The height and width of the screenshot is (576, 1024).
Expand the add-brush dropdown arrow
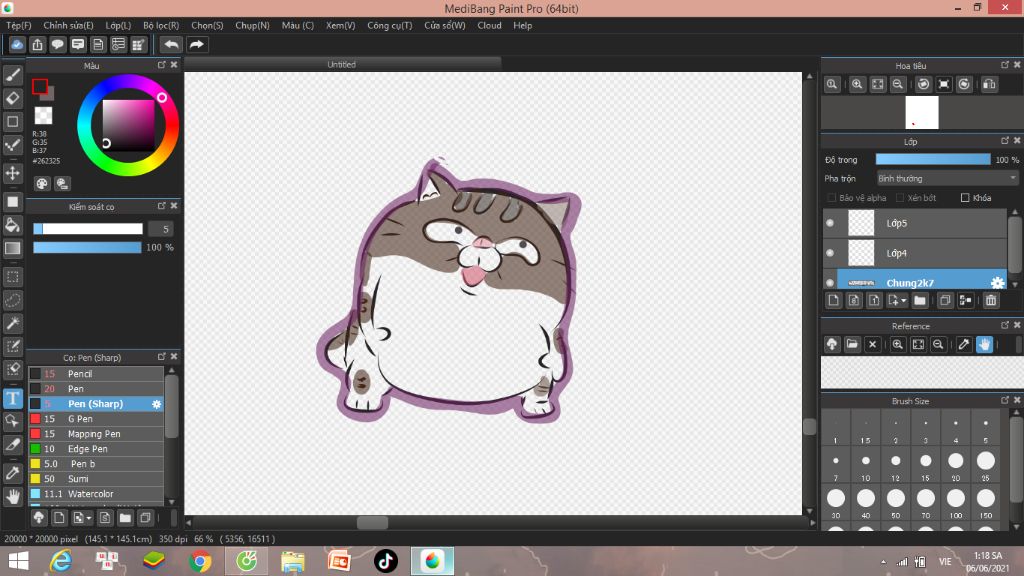(89, 519)
